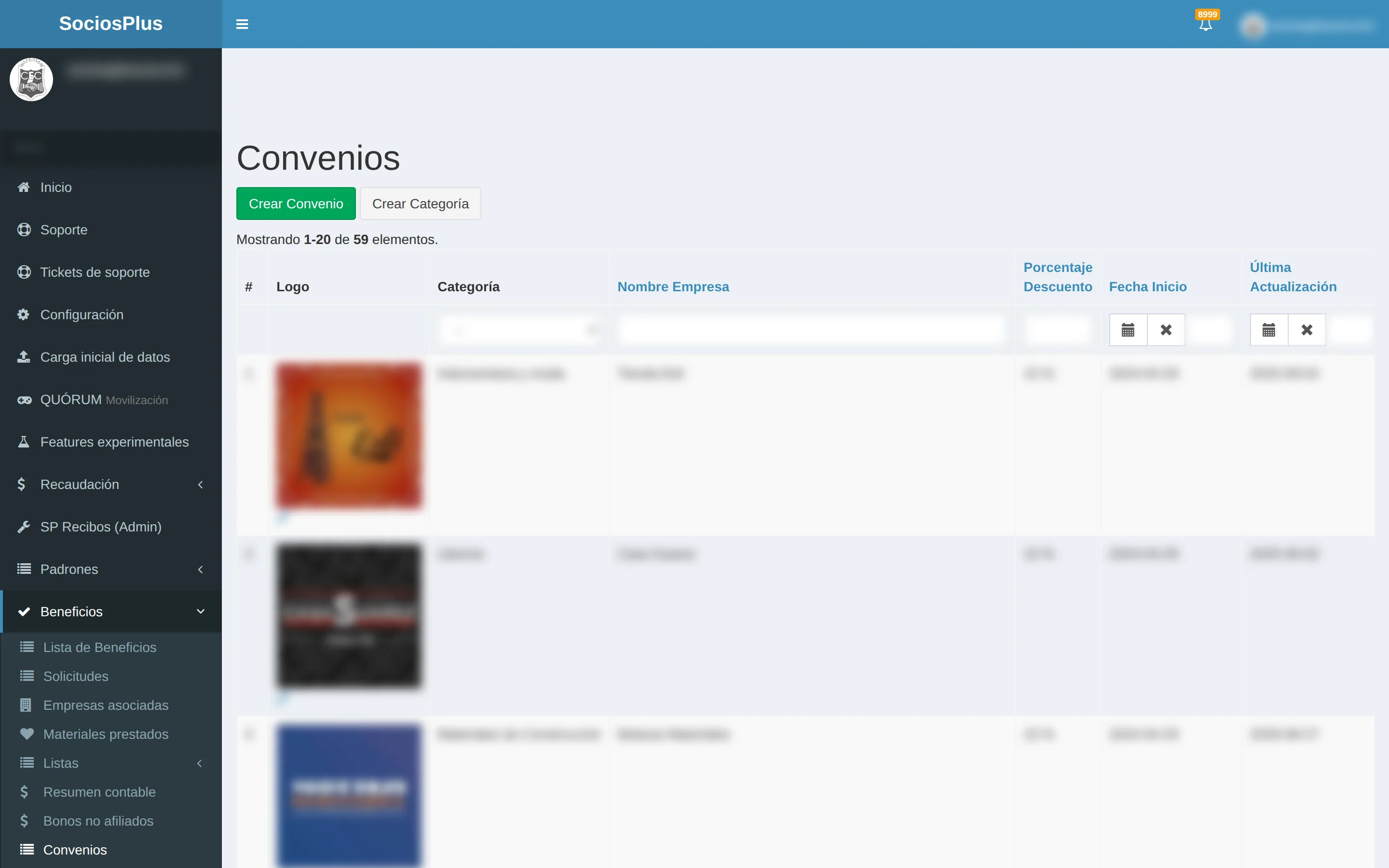Expand the Listas submenu arrow

point(200,763)
